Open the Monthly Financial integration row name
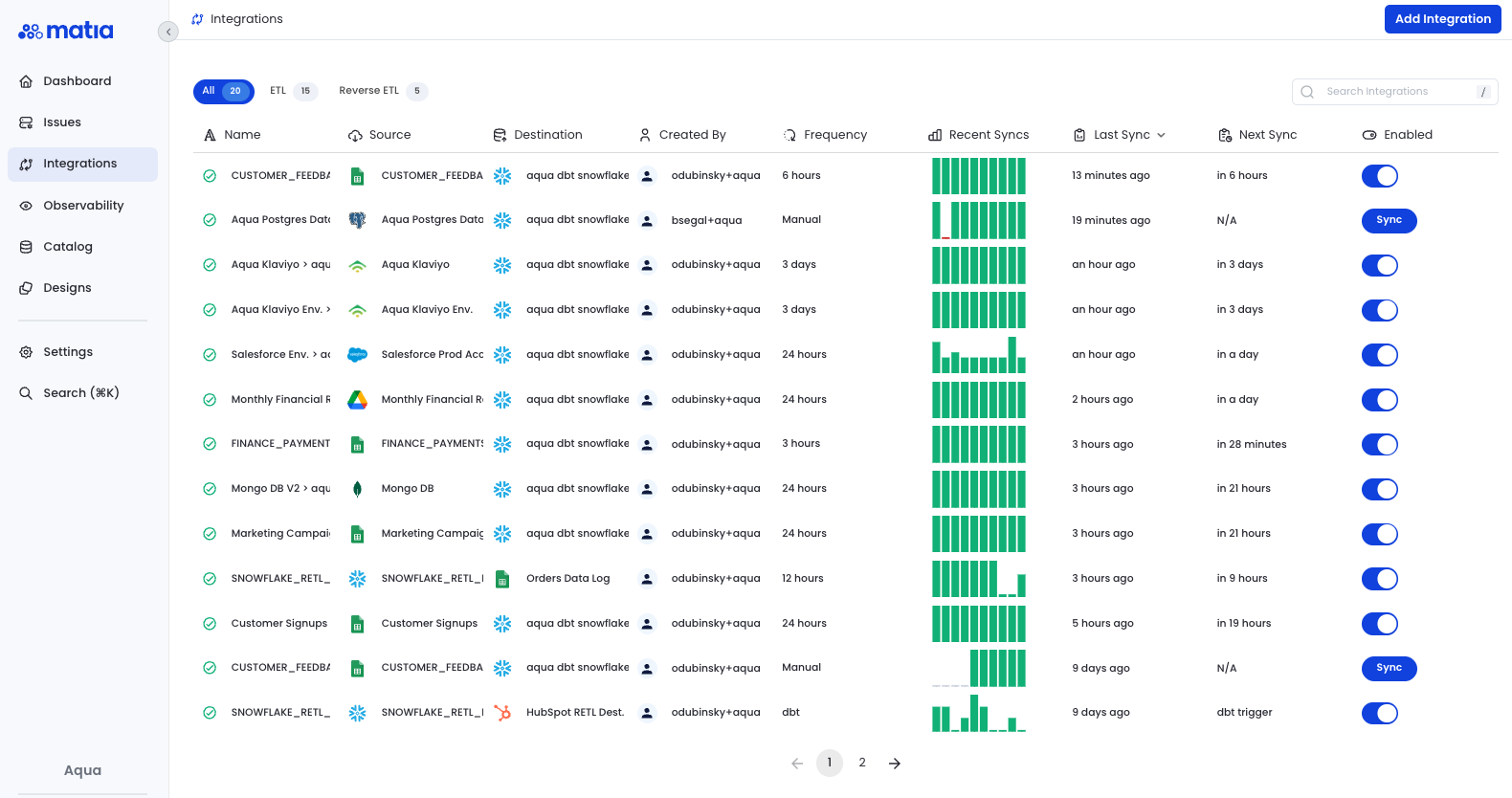Viewport: 1512px width, 798px height. [280, 400]
